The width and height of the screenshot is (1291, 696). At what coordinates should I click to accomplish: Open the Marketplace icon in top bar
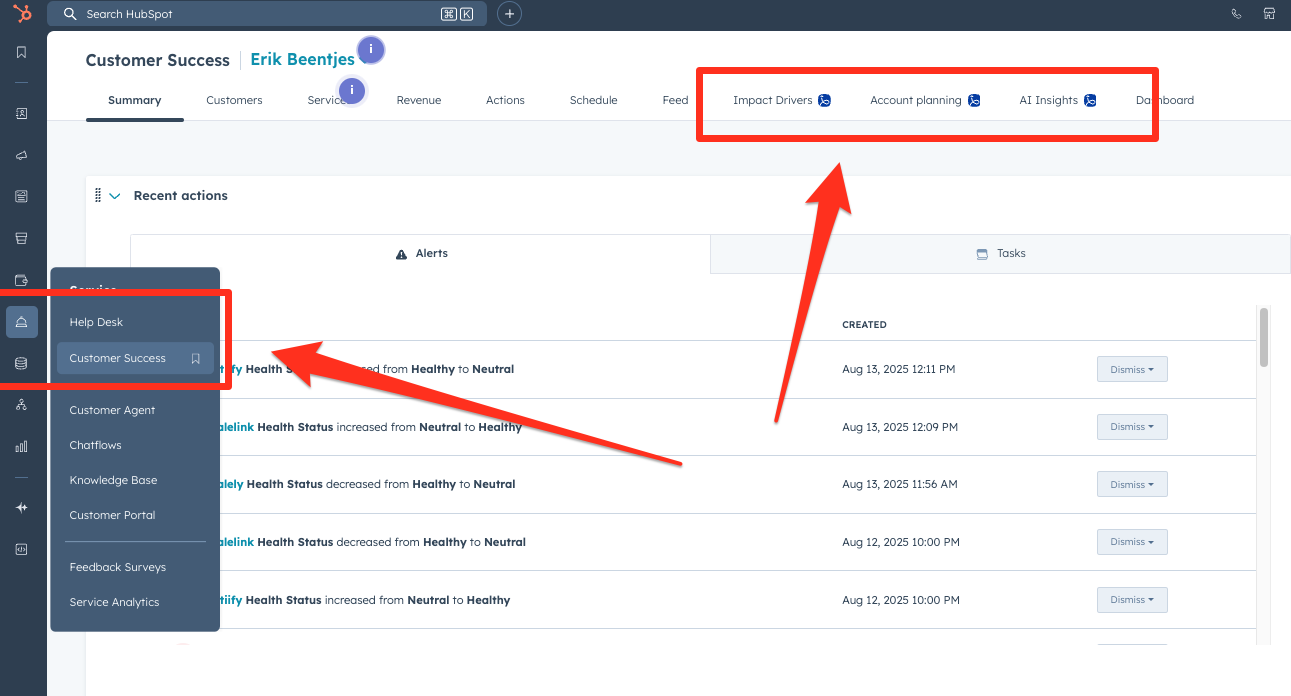click(1269, 14)
